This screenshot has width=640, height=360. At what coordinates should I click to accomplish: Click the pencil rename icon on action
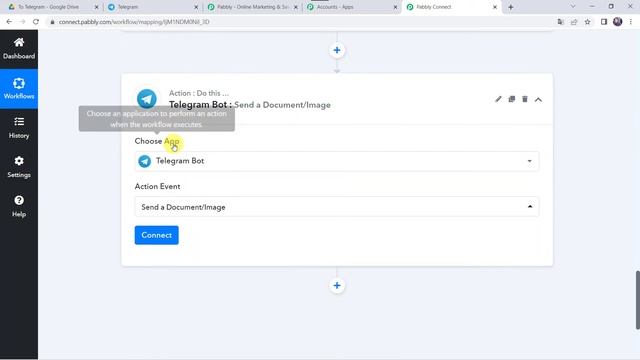[498, 99]
